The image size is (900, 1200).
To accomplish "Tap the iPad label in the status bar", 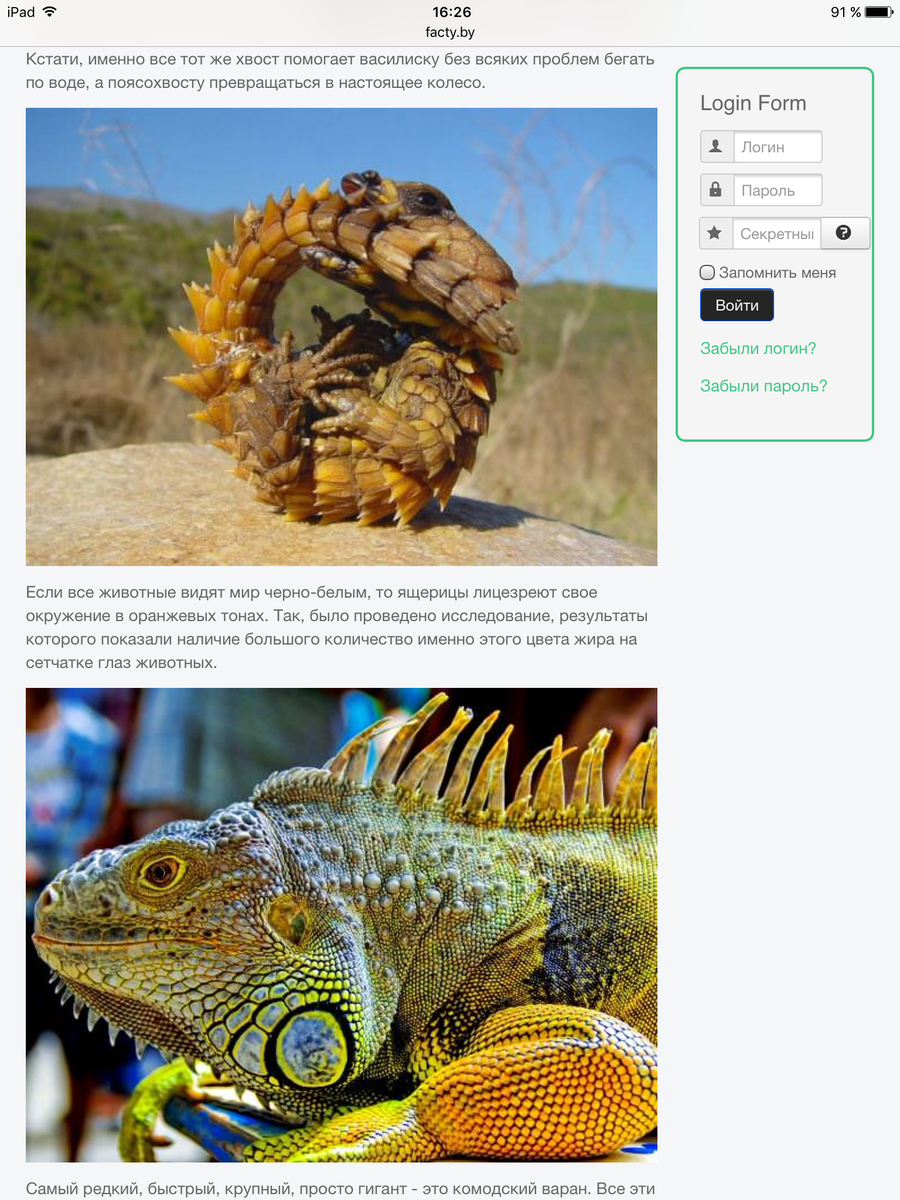I will (x=21, y=12).
